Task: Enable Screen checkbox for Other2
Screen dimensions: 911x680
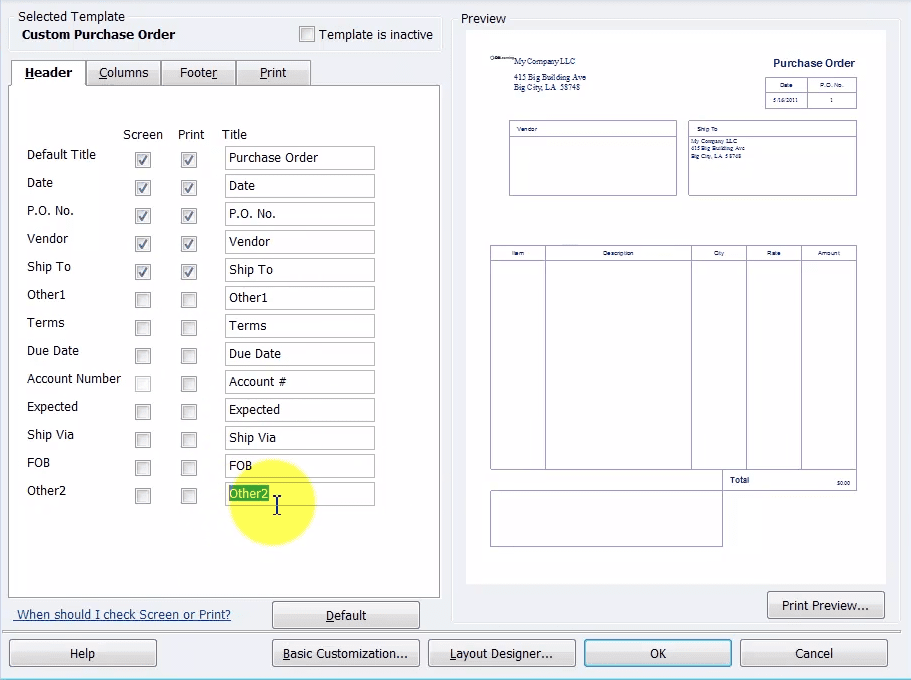Action: coord(143,496)
